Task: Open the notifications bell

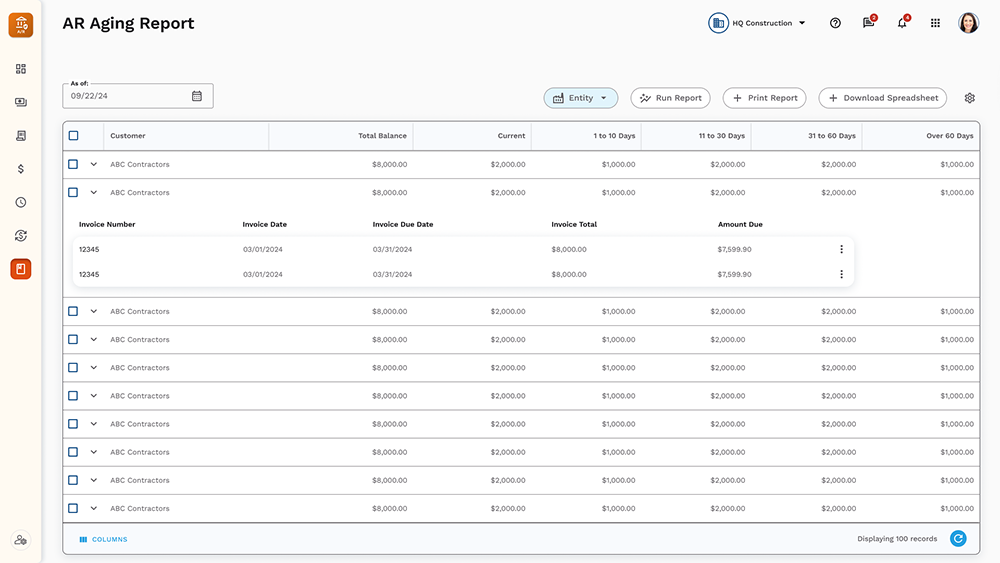Action: pos(901,23)
